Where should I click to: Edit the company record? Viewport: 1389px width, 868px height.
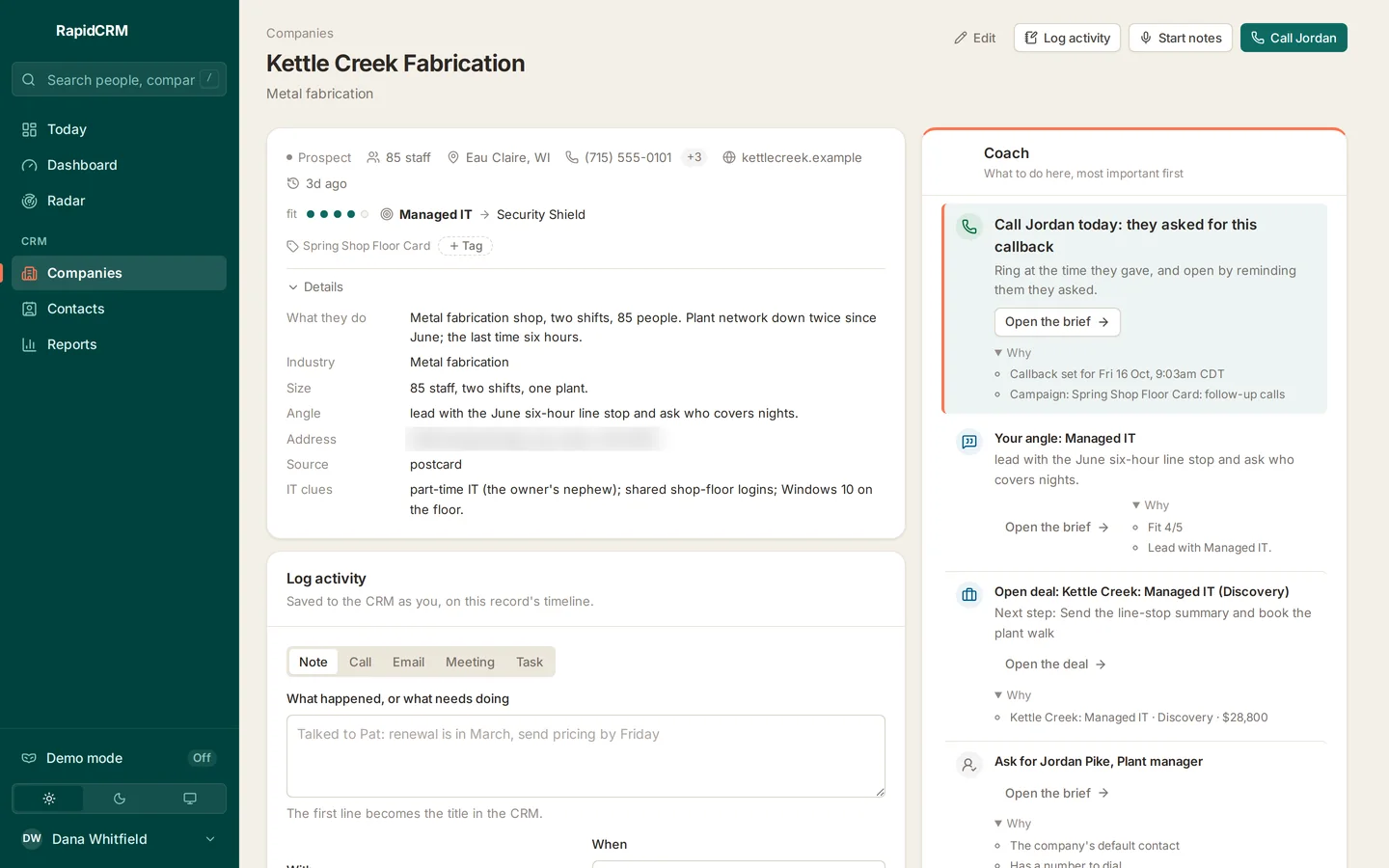point(975,38)
